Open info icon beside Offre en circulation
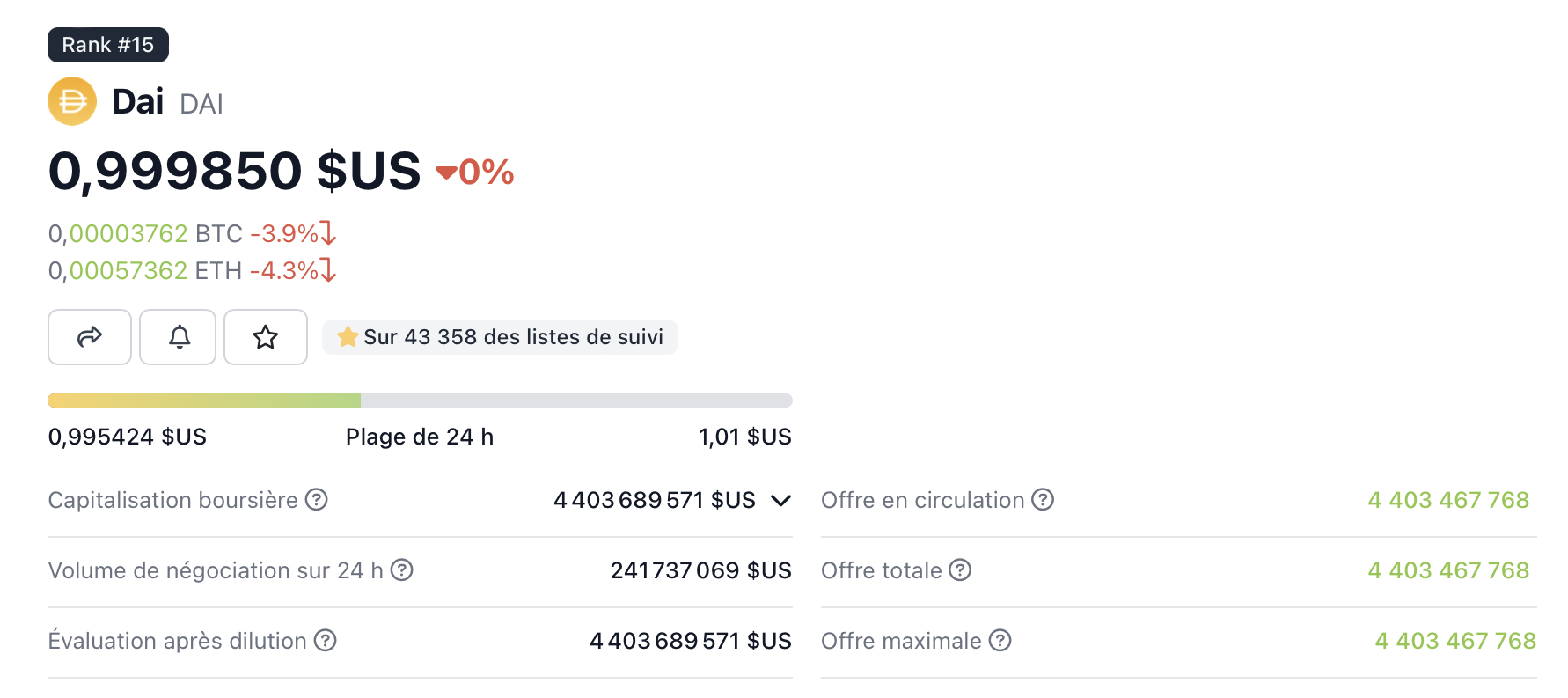Viewport: 1568px width, 698px height. point(1043,500)
